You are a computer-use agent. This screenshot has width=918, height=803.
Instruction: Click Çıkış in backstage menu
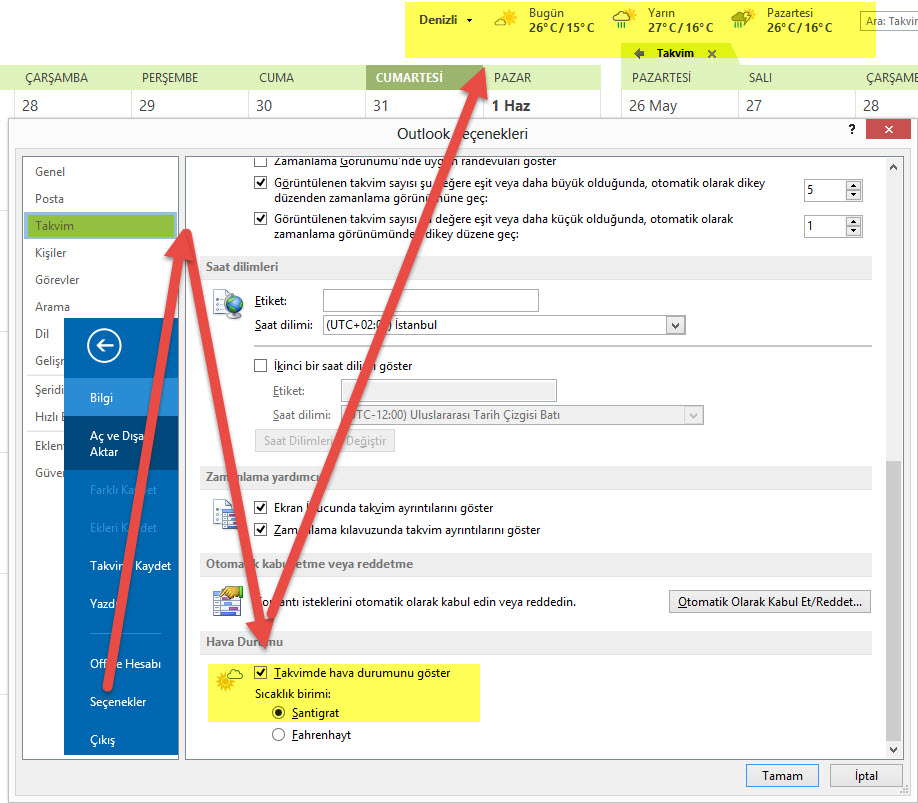pyautogui.click(x=121, y=740)
